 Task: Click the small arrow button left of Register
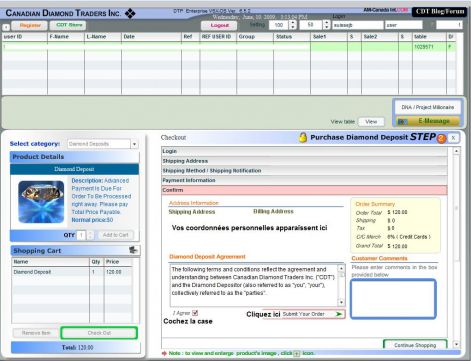point(6,27)
